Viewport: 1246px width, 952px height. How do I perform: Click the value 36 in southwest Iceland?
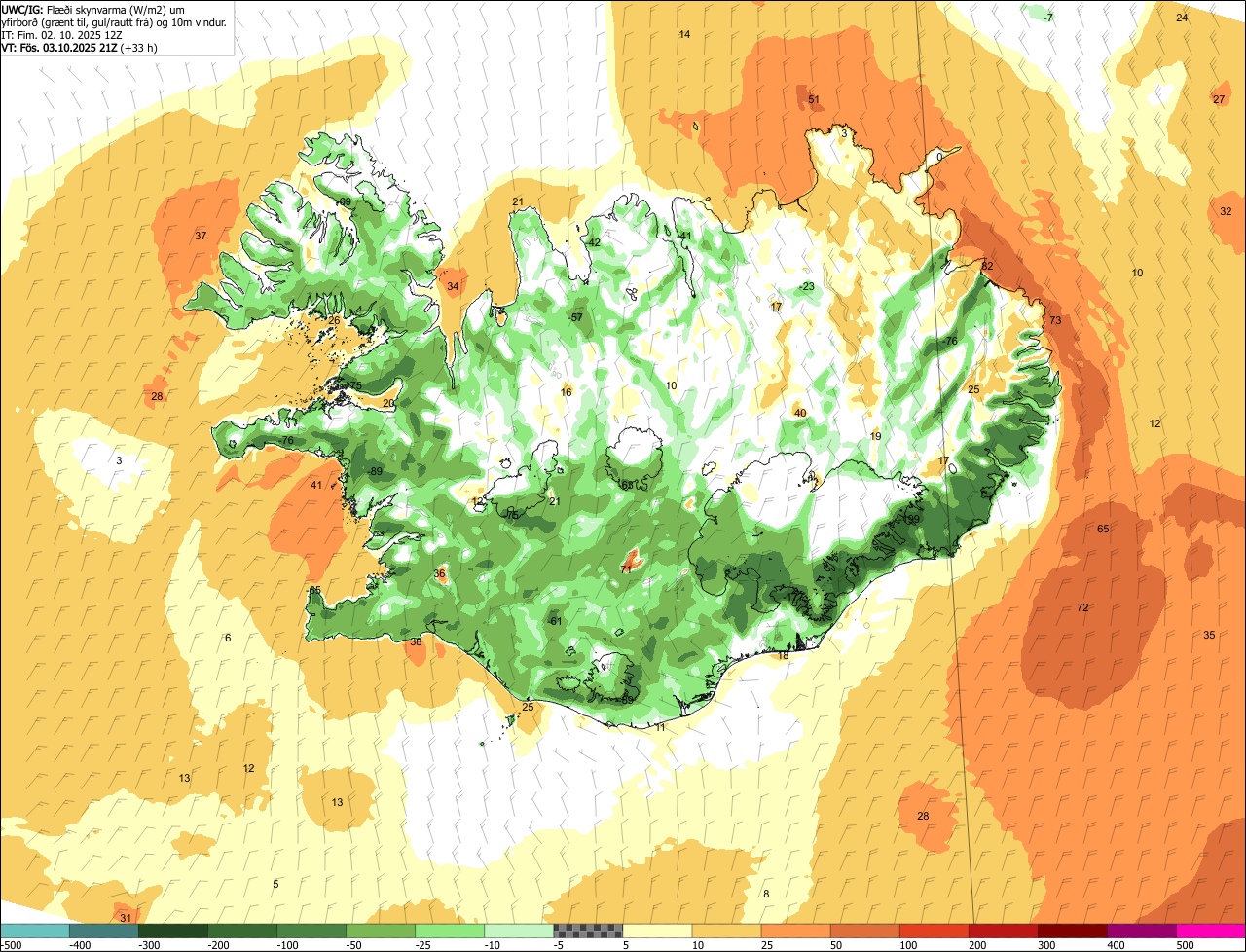439,573
